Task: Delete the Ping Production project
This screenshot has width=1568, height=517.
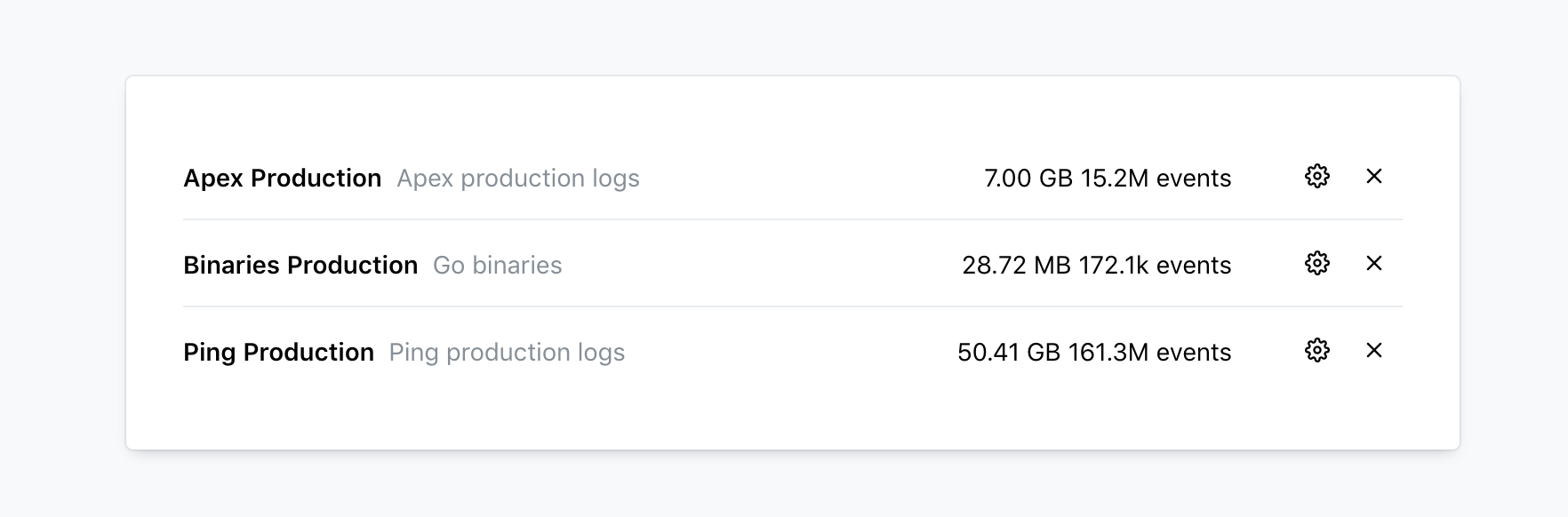Action: 1373,351
